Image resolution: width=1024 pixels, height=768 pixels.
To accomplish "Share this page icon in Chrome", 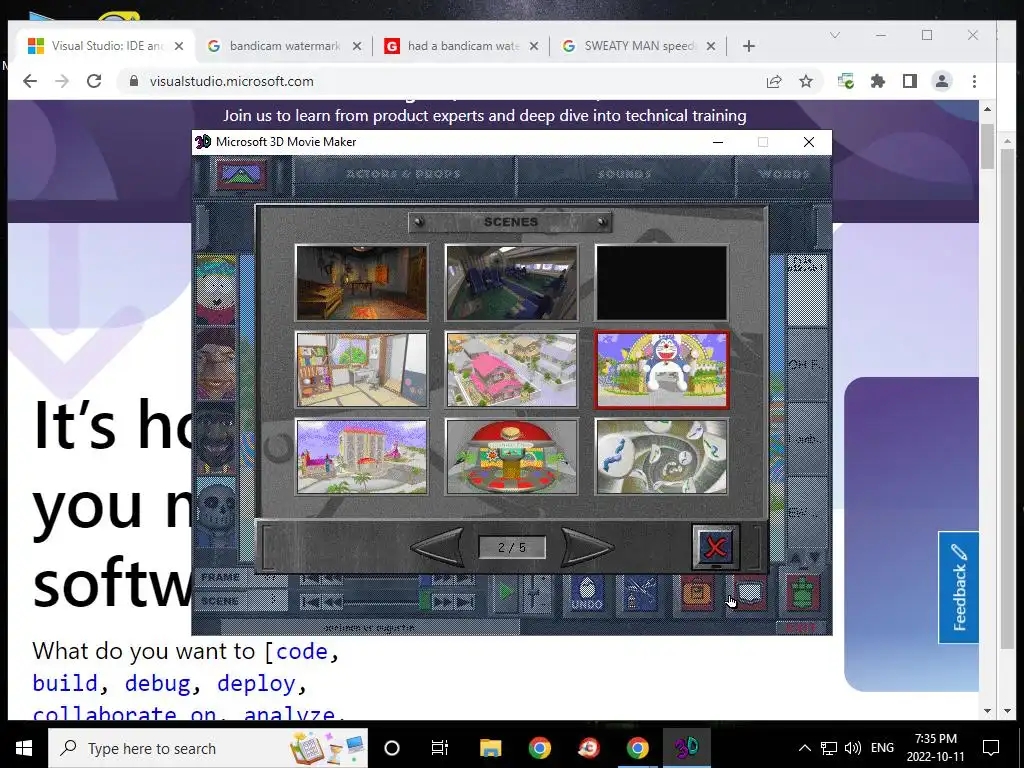I will (774, 81).
